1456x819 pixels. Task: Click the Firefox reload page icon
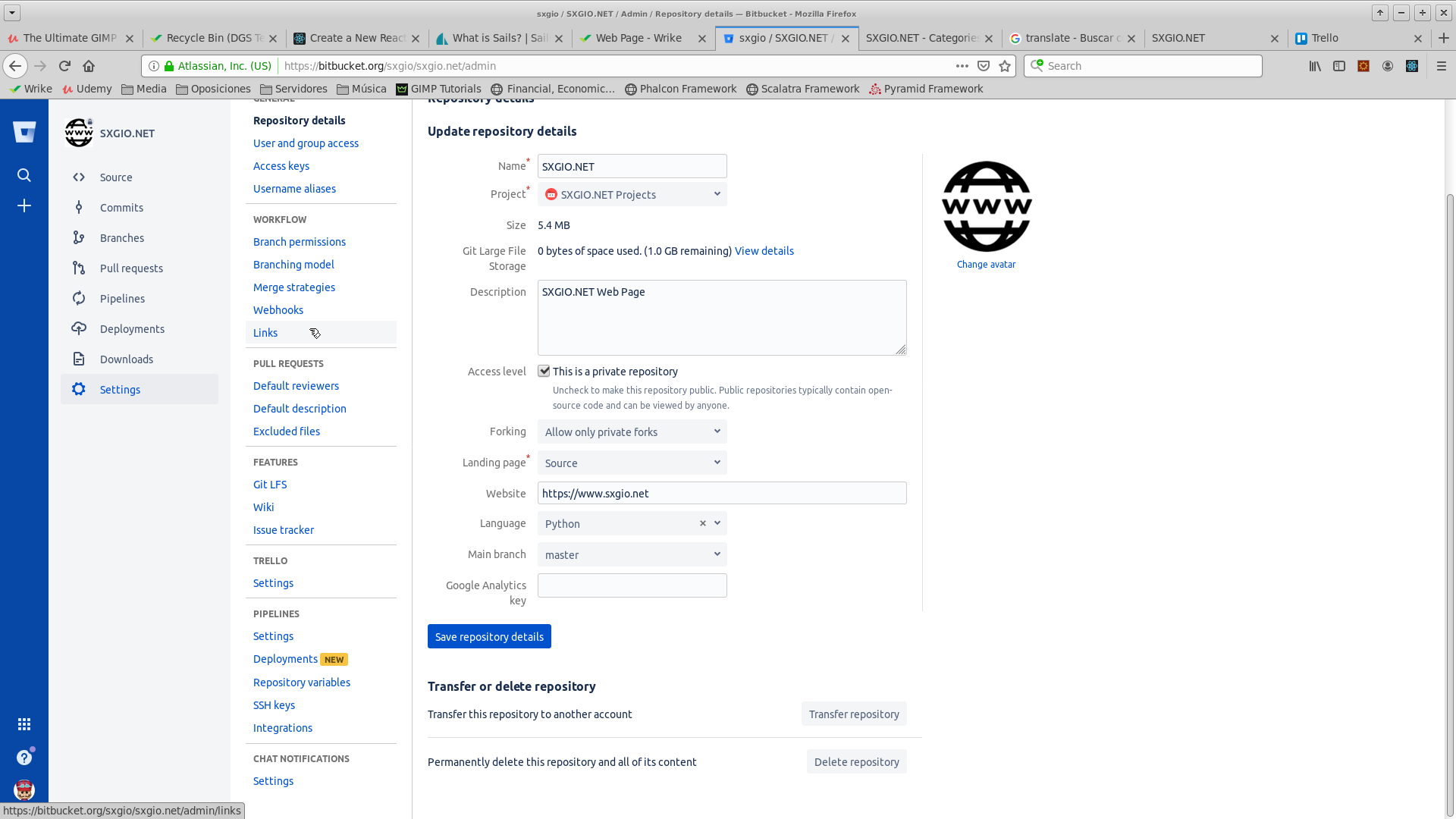tap(64, 66)
